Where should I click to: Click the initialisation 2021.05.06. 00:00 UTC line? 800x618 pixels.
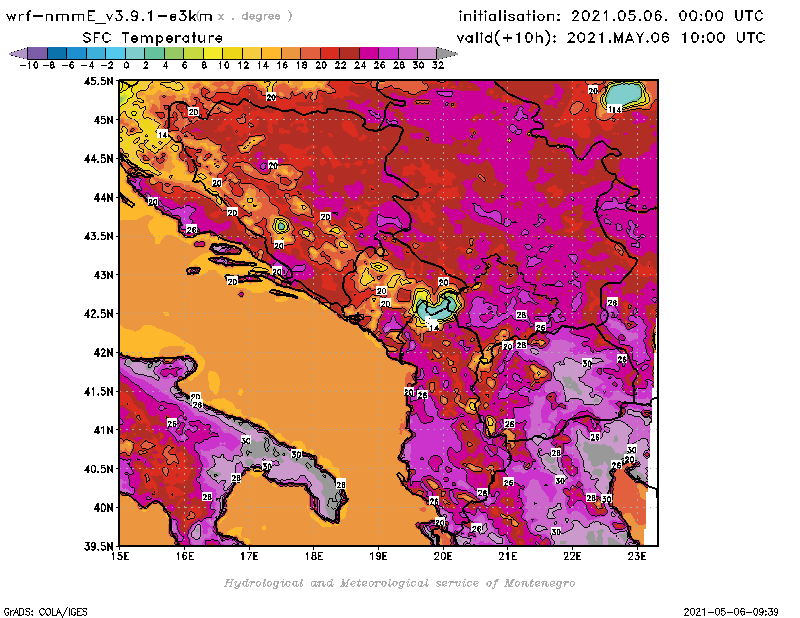[611, 16]
